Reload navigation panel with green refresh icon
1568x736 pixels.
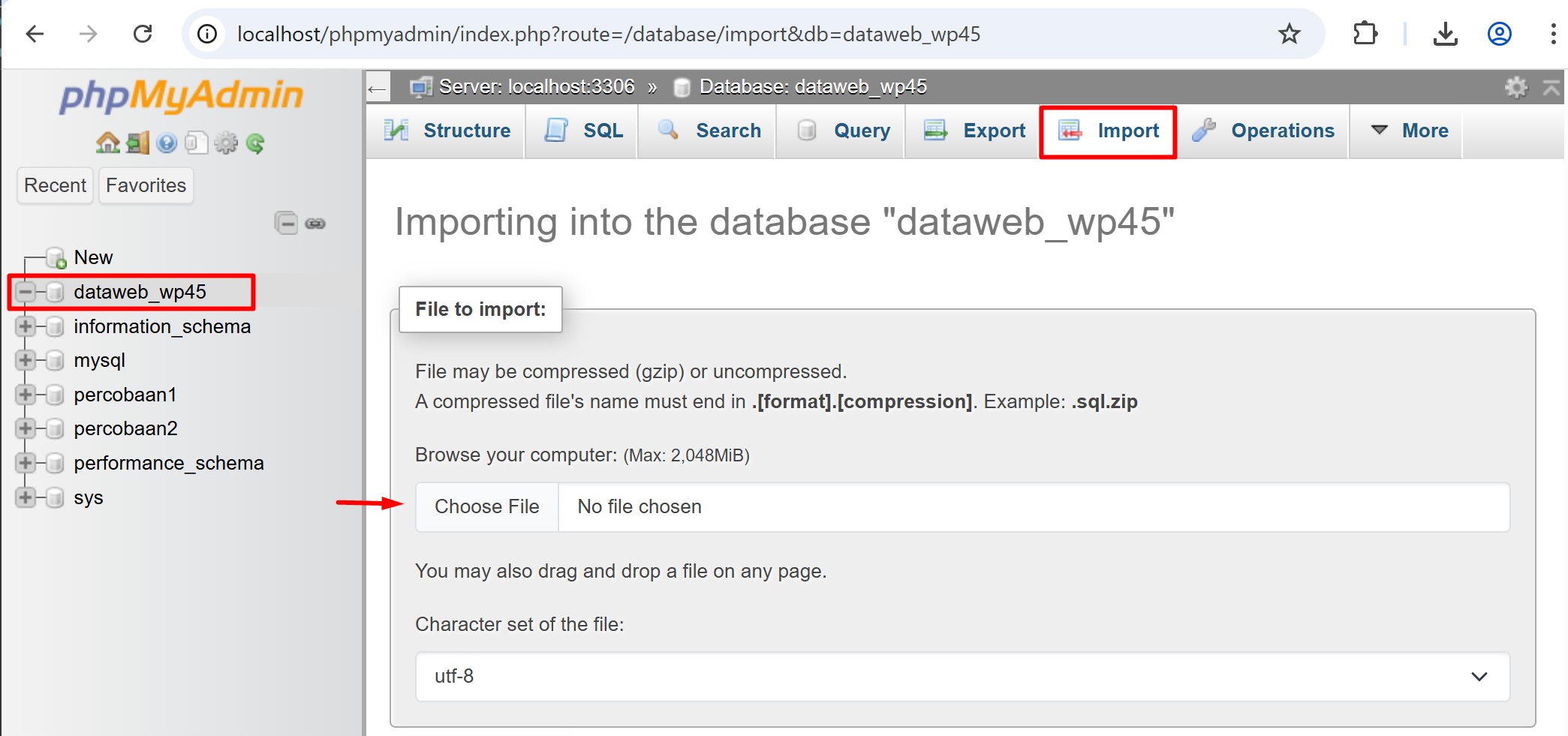(255, 143)
